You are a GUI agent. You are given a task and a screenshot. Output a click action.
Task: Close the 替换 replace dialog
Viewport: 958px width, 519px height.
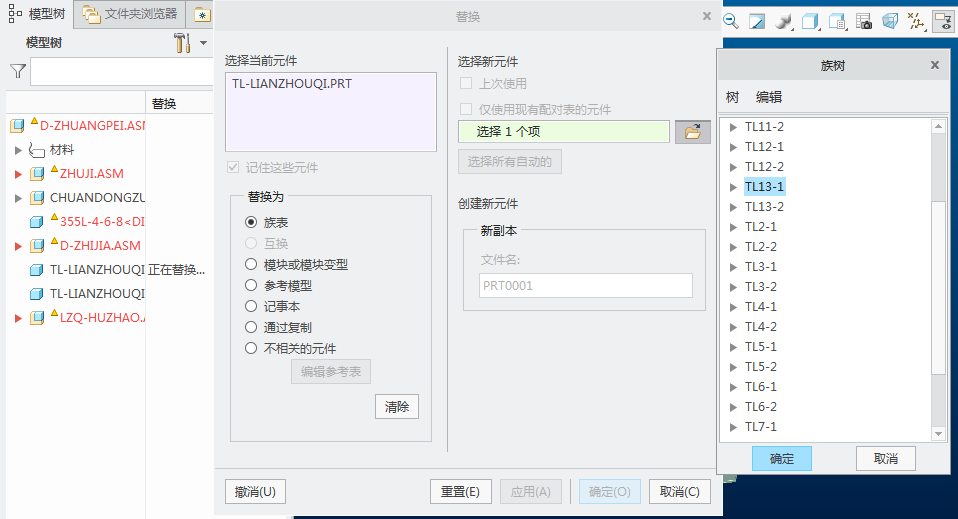707,16
